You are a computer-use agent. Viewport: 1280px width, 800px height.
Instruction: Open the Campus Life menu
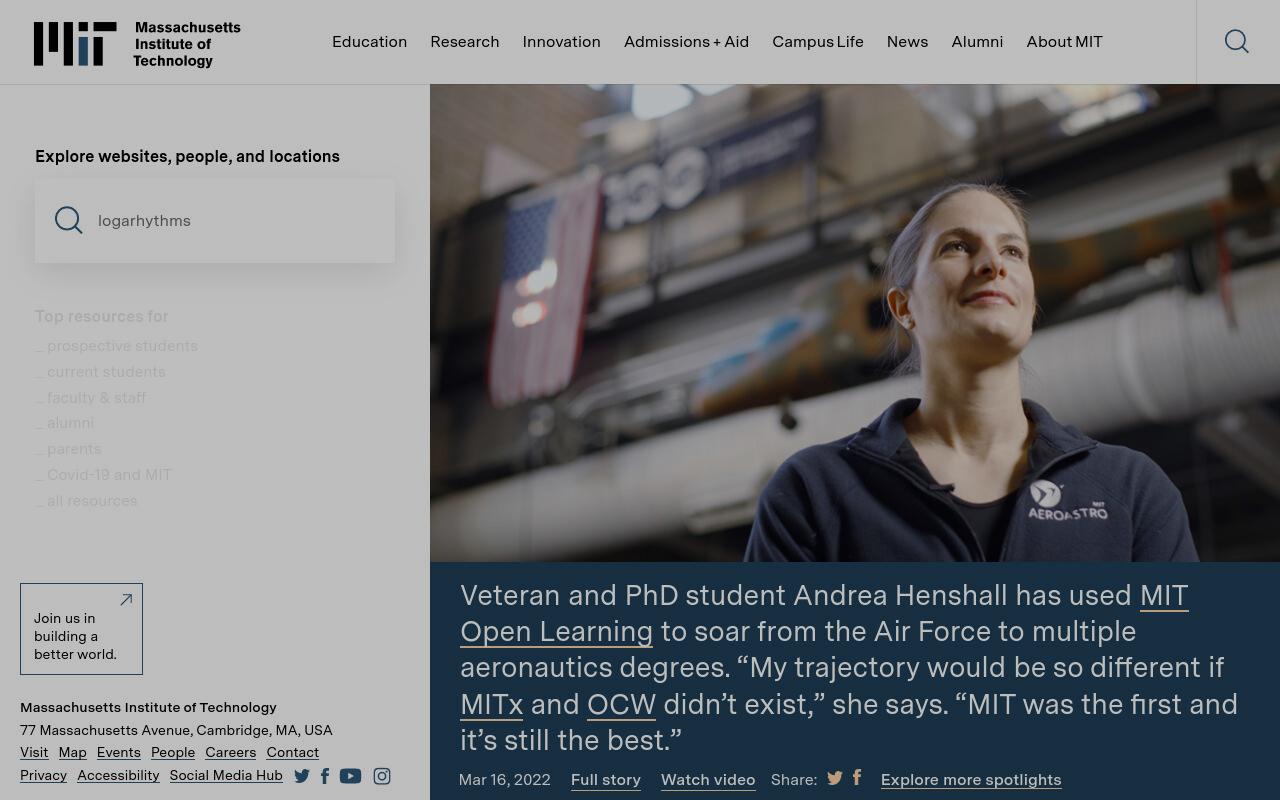818,42
